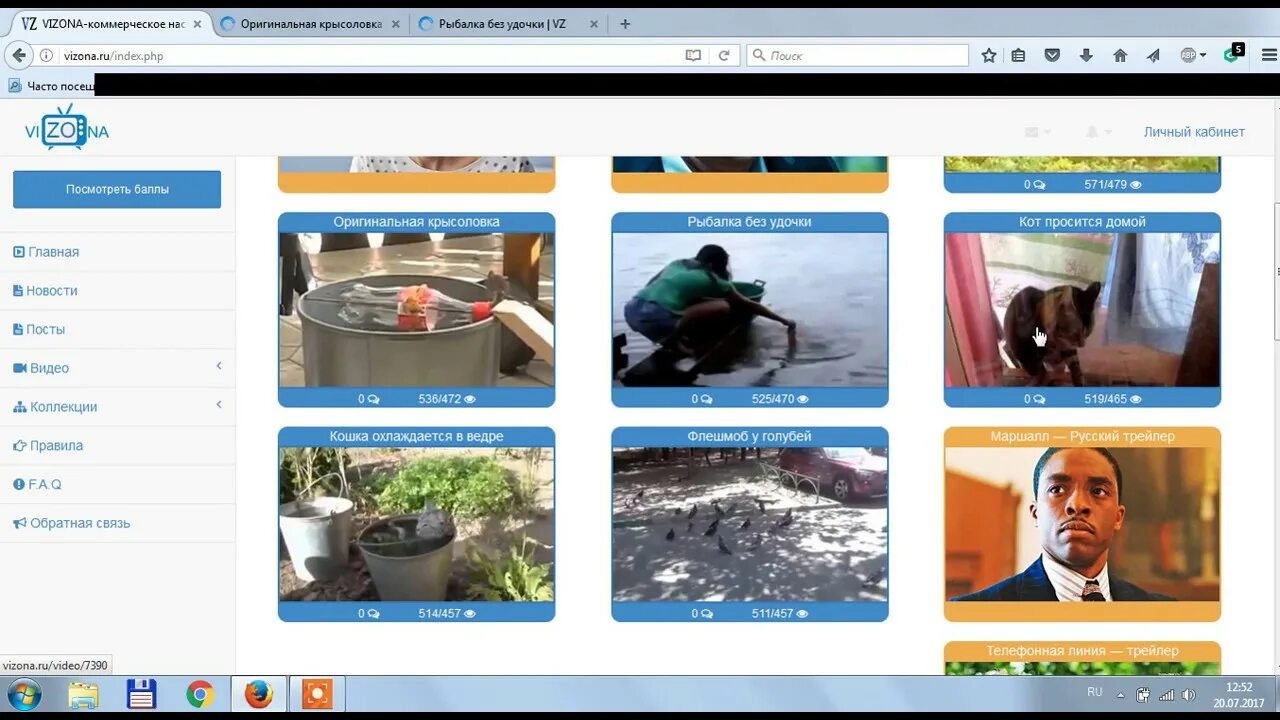Image resolution: width=1280 pixels, height=720 pixels.
Task: Expand the Коллекции sidebar chevron
Action: pos(219,405)
